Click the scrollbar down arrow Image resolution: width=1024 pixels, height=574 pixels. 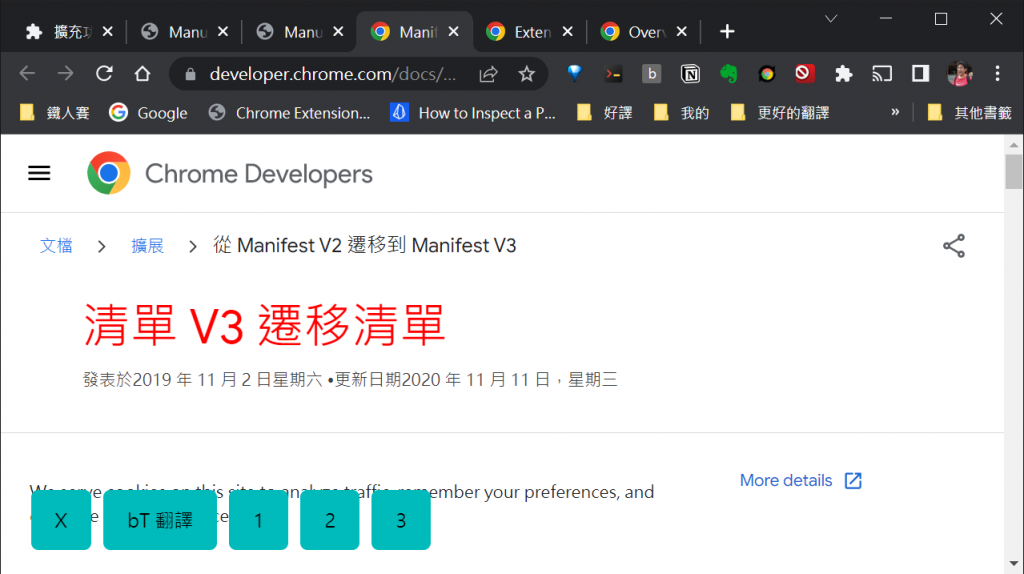1014,563
